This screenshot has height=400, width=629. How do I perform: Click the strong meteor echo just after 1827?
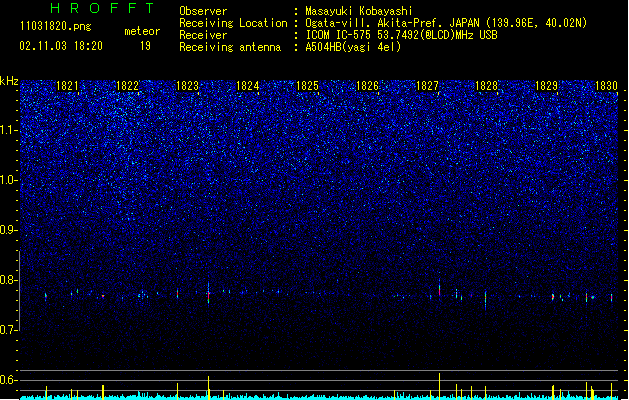tap(439, 289)
